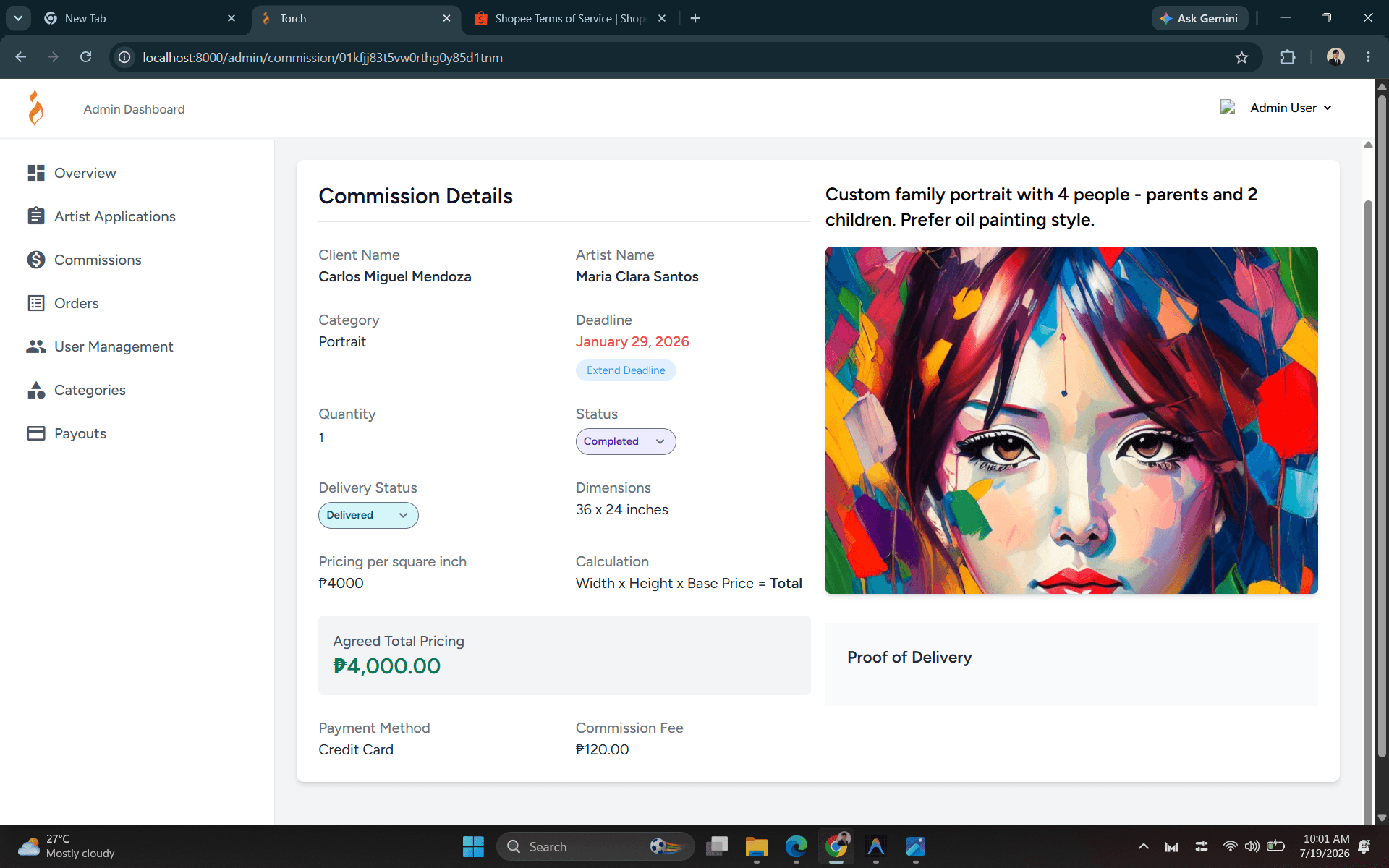Click the Extend Deadline button
Viewport: 1389px width, 868px height.
coord(626,370)
